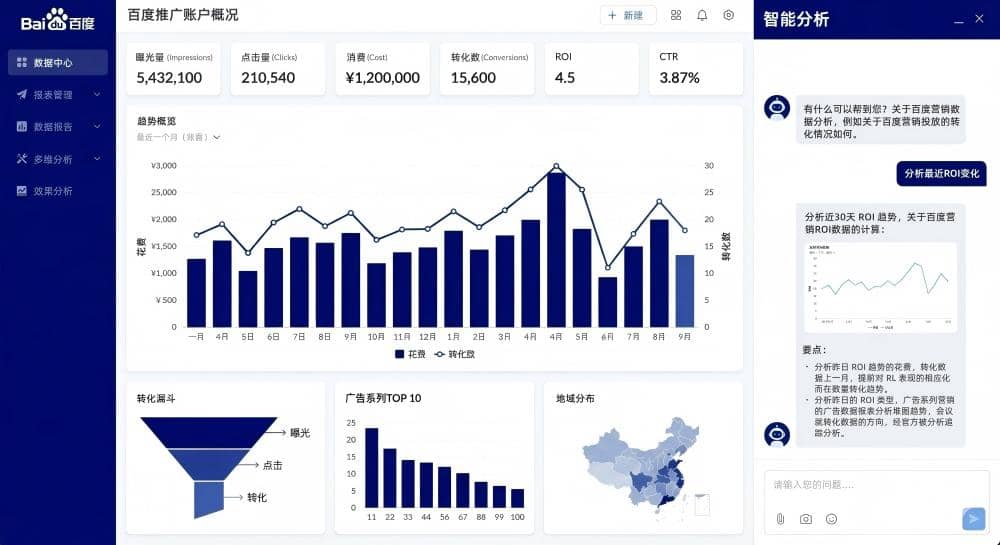Image resolution: width=1000 pixels, height=545 pixels.
Task: Click the paperclip attachment icon
Action: 780,519
